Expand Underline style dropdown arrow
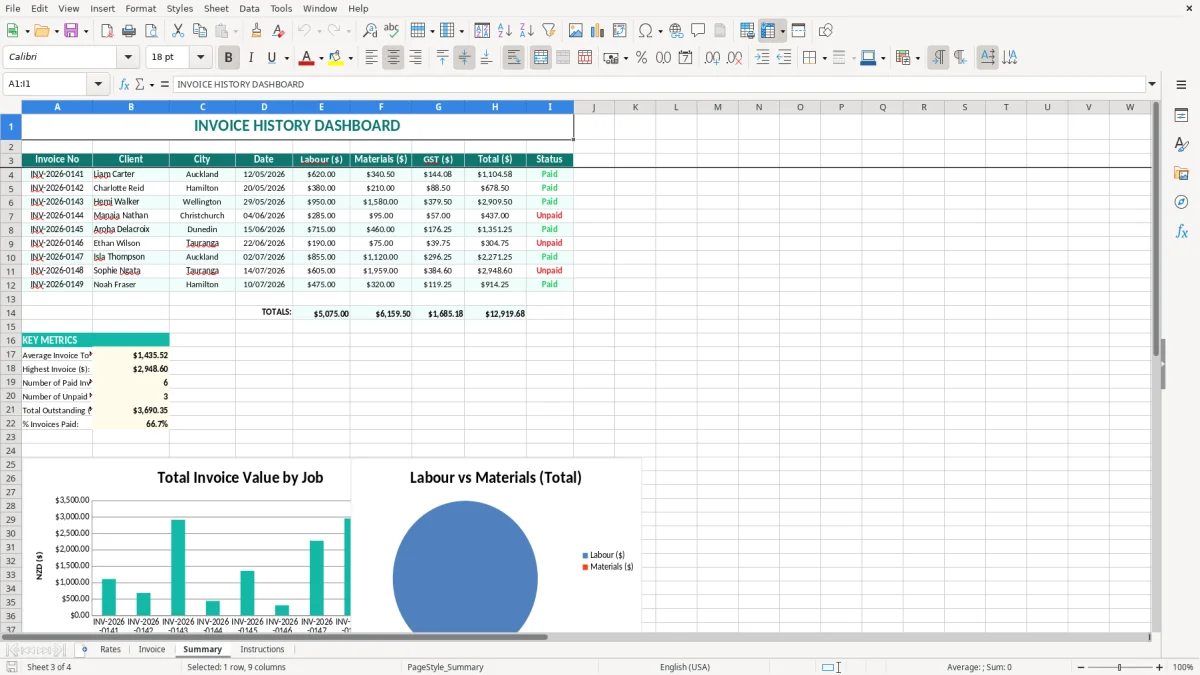 point(286,58)
